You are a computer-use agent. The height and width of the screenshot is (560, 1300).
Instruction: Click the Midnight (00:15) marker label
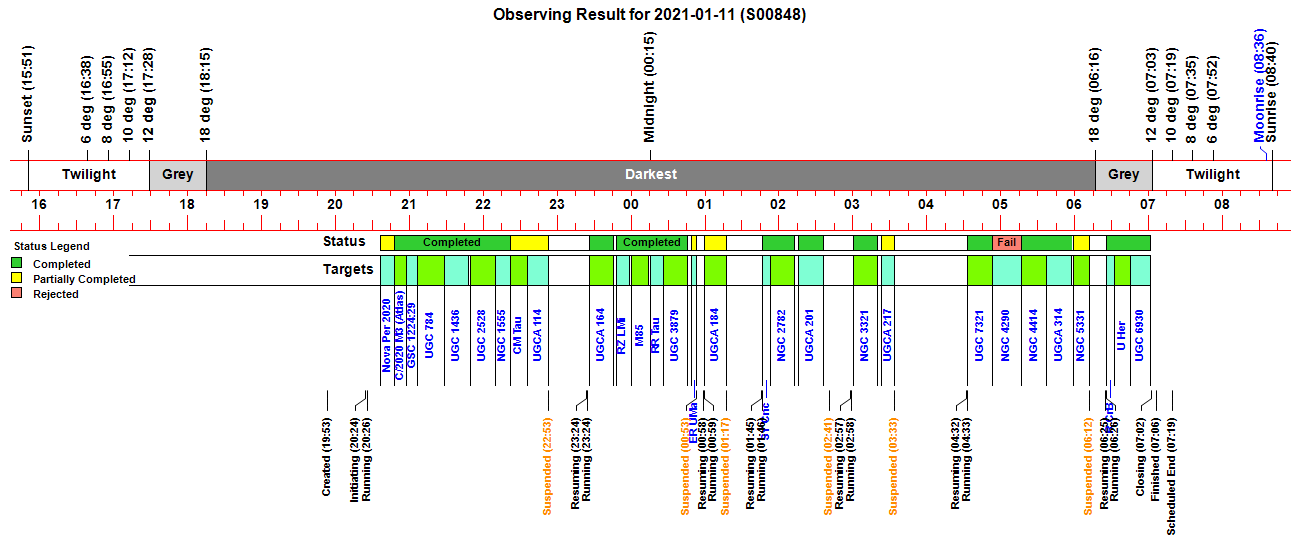coord(650,87)
